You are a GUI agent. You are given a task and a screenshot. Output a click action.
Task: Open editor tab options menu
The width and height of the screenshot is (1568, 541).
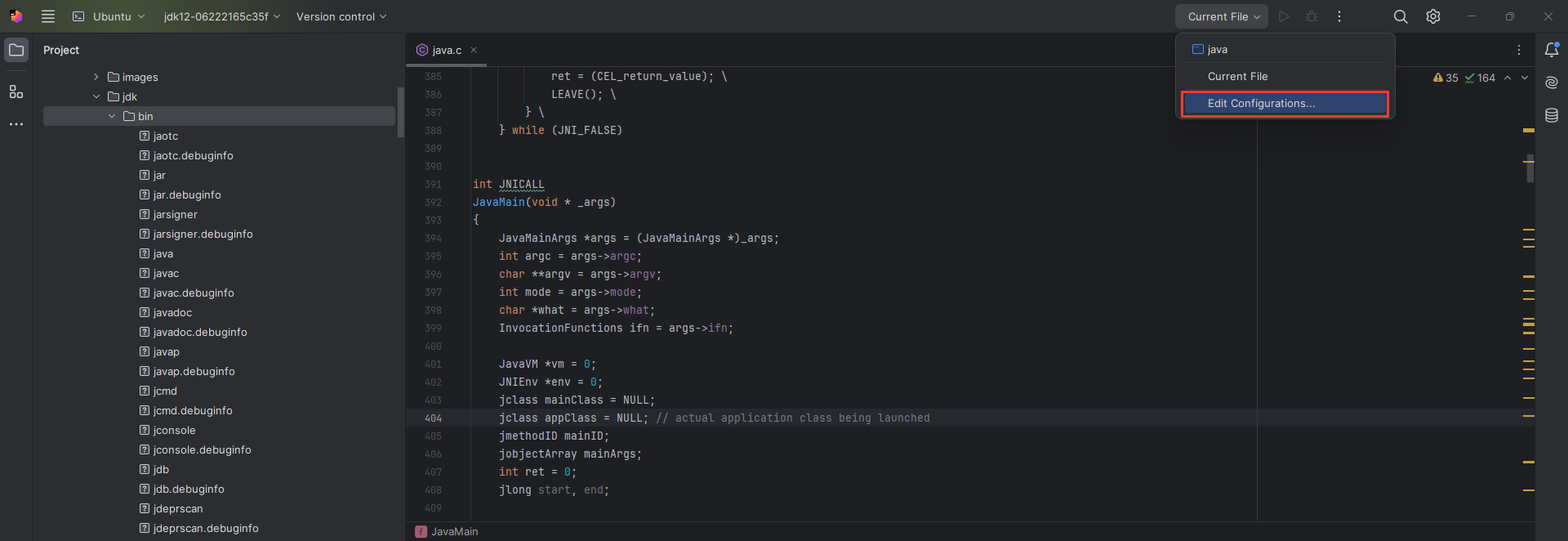pos(1519,50)
